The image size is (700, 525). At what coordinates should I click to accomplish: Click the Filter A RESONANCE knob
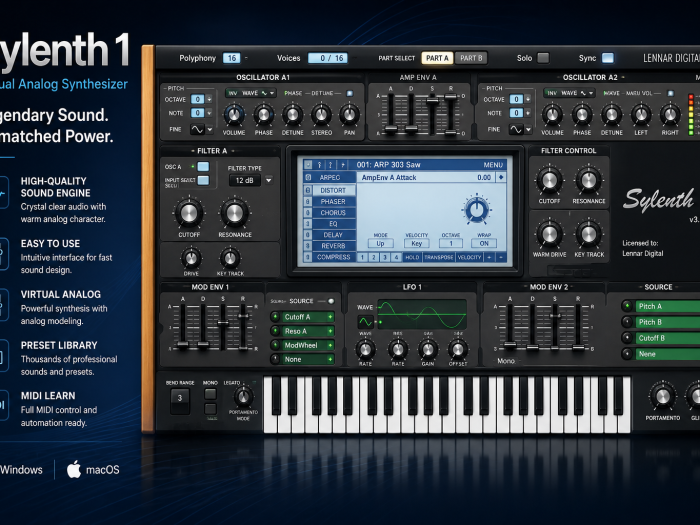coord(234,213)
